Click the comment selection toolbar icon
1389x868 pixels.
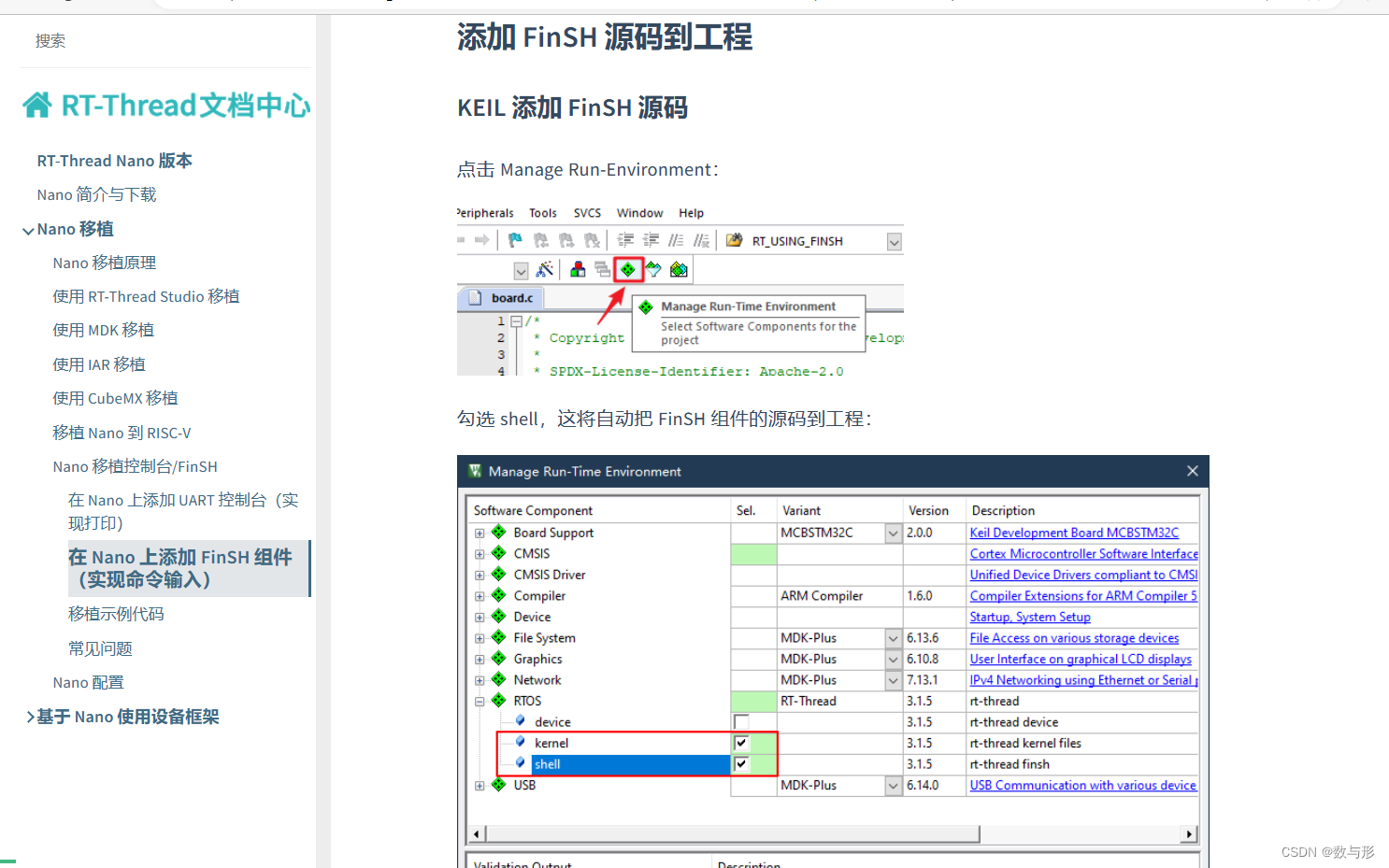coord(676,240)
